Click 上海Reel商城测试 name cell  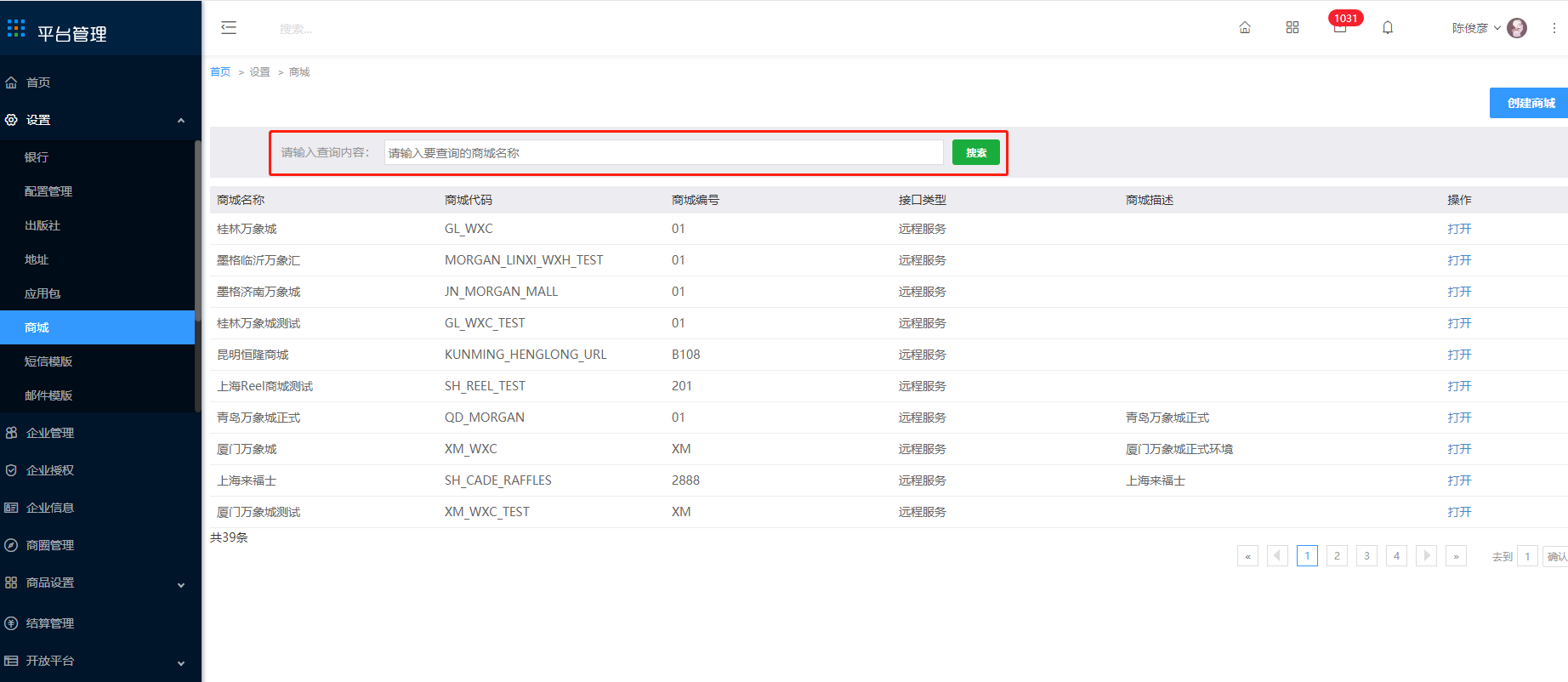[264, 386]
